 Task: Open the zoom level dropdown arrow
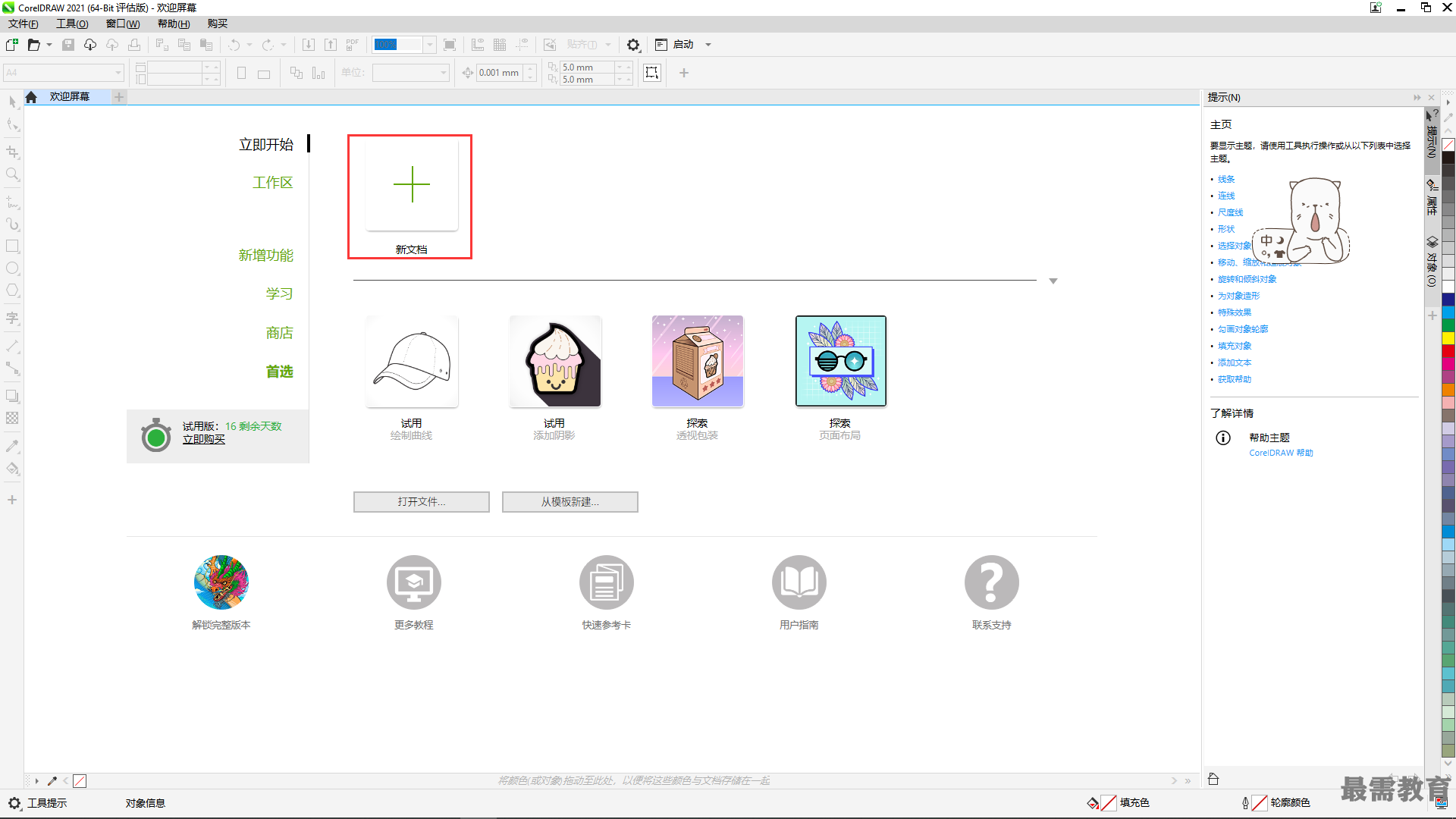click(430, 45)
